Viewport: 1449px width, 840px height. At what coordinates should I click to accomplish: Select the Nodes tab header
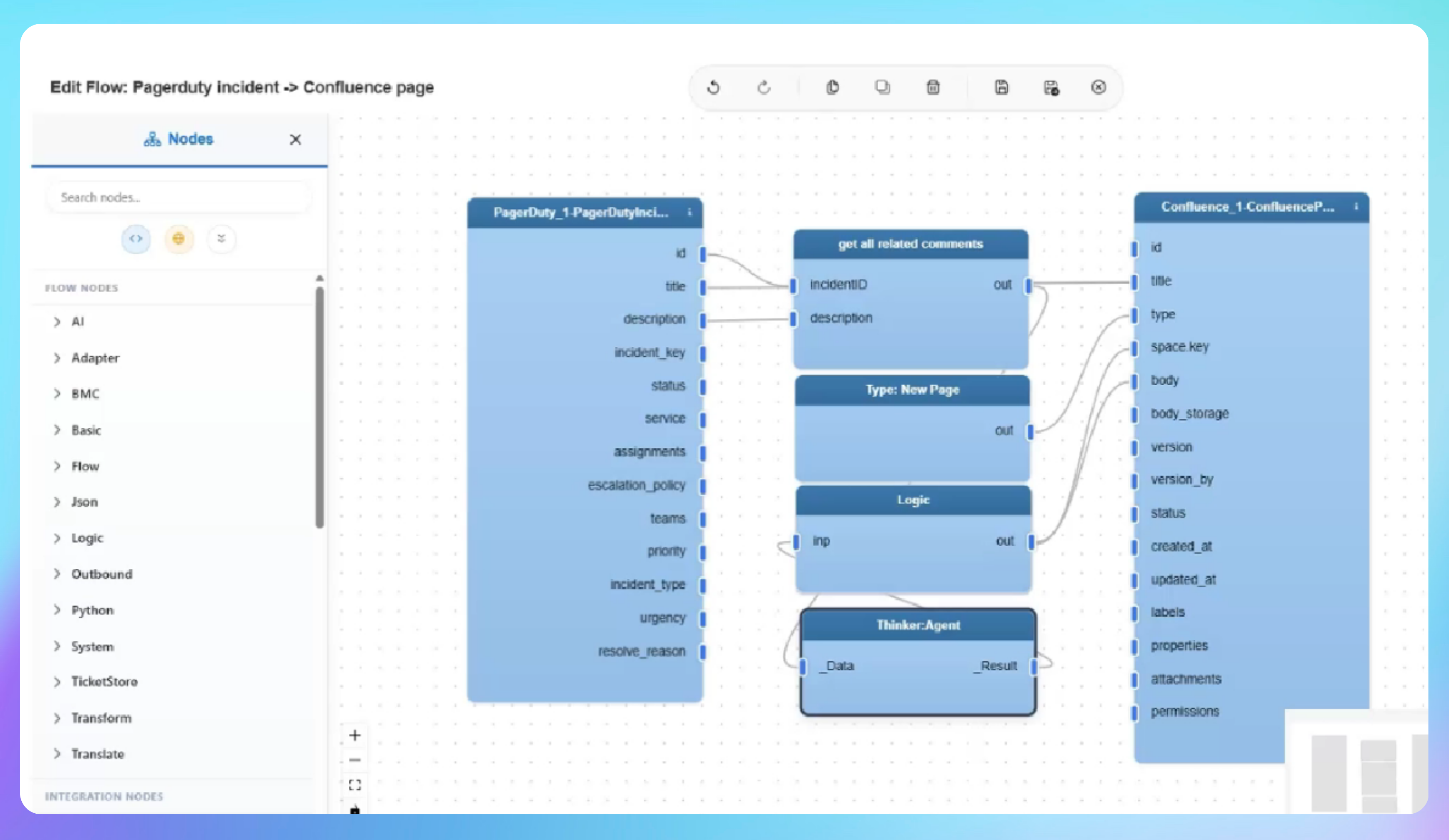pos(179,139)
